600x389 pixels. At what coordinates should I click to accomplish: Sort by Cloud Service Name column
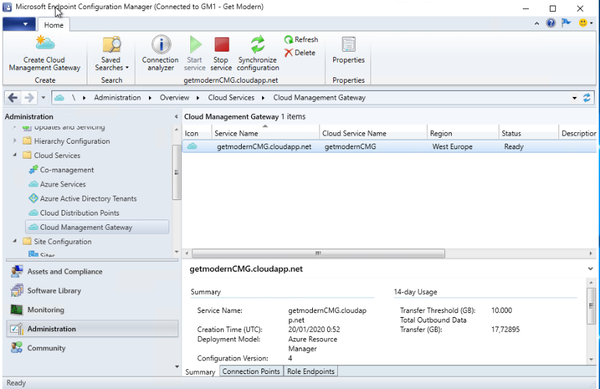coord(373,133)
